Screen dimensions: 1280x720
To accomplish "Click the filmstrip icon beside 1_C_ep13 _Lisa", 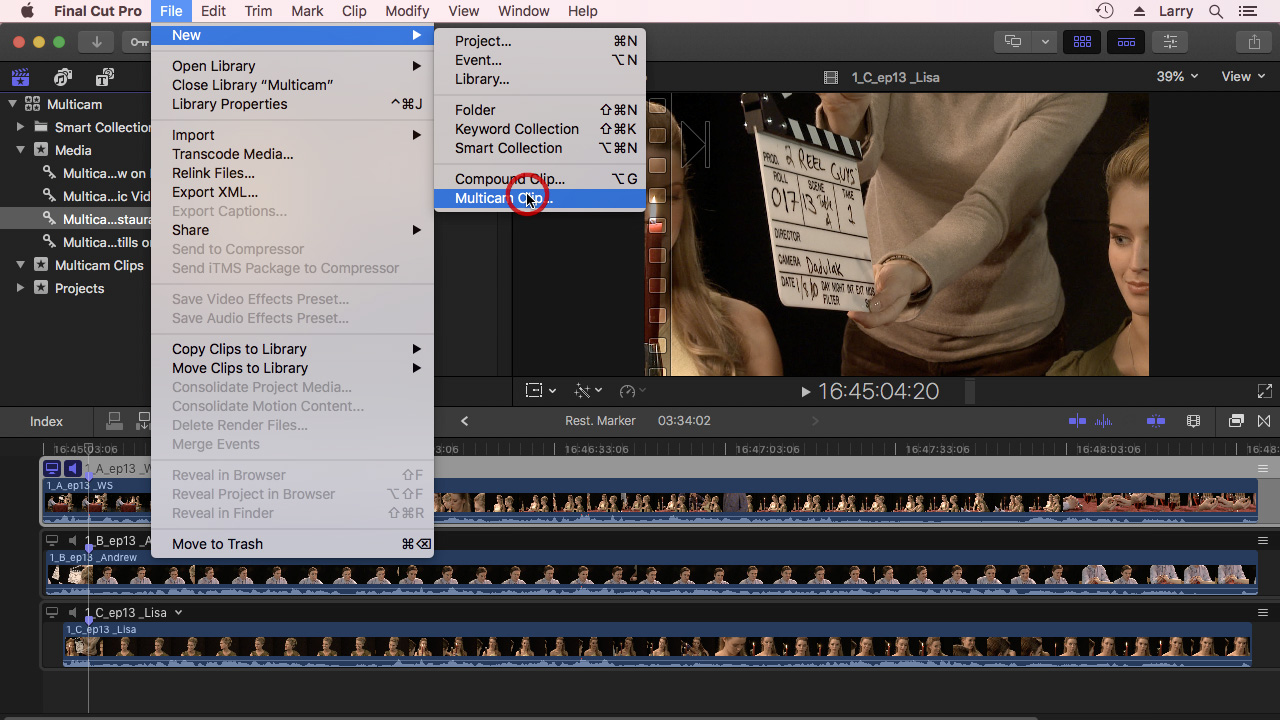I will (x=830, y=77).
